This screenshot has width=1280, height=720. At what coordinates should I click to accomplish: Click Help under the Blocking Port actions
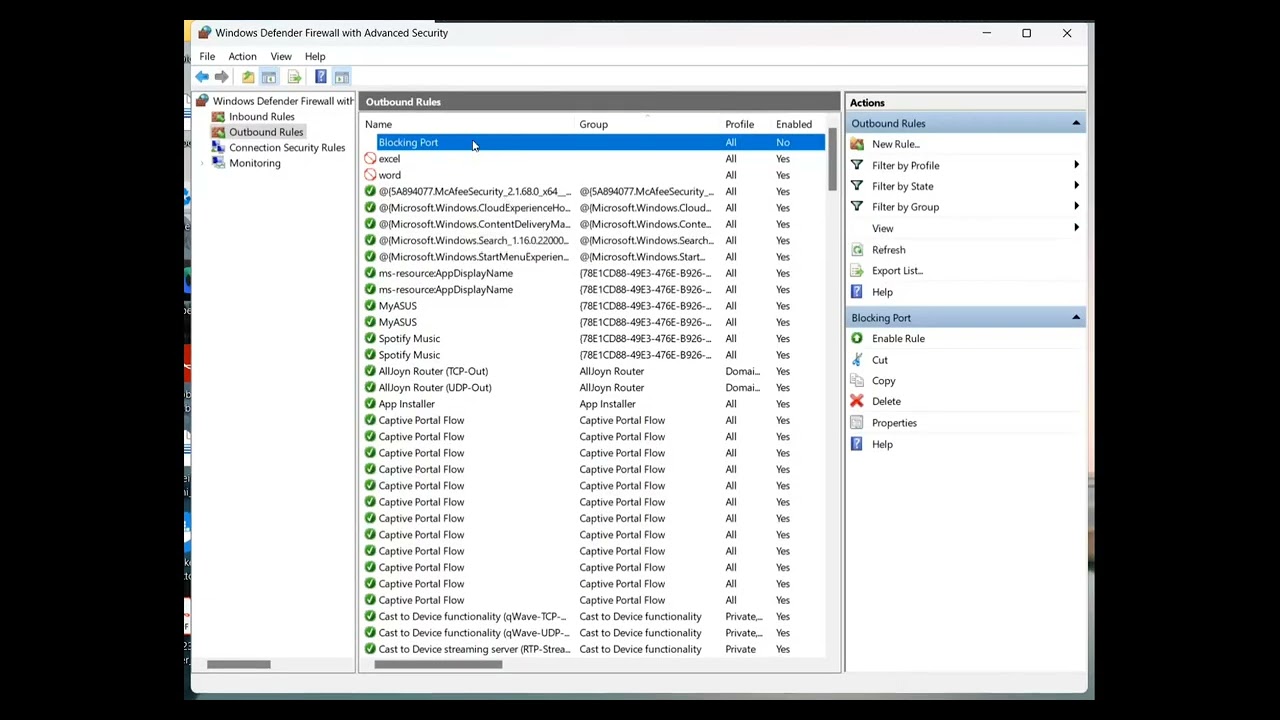tap(882, 444)
